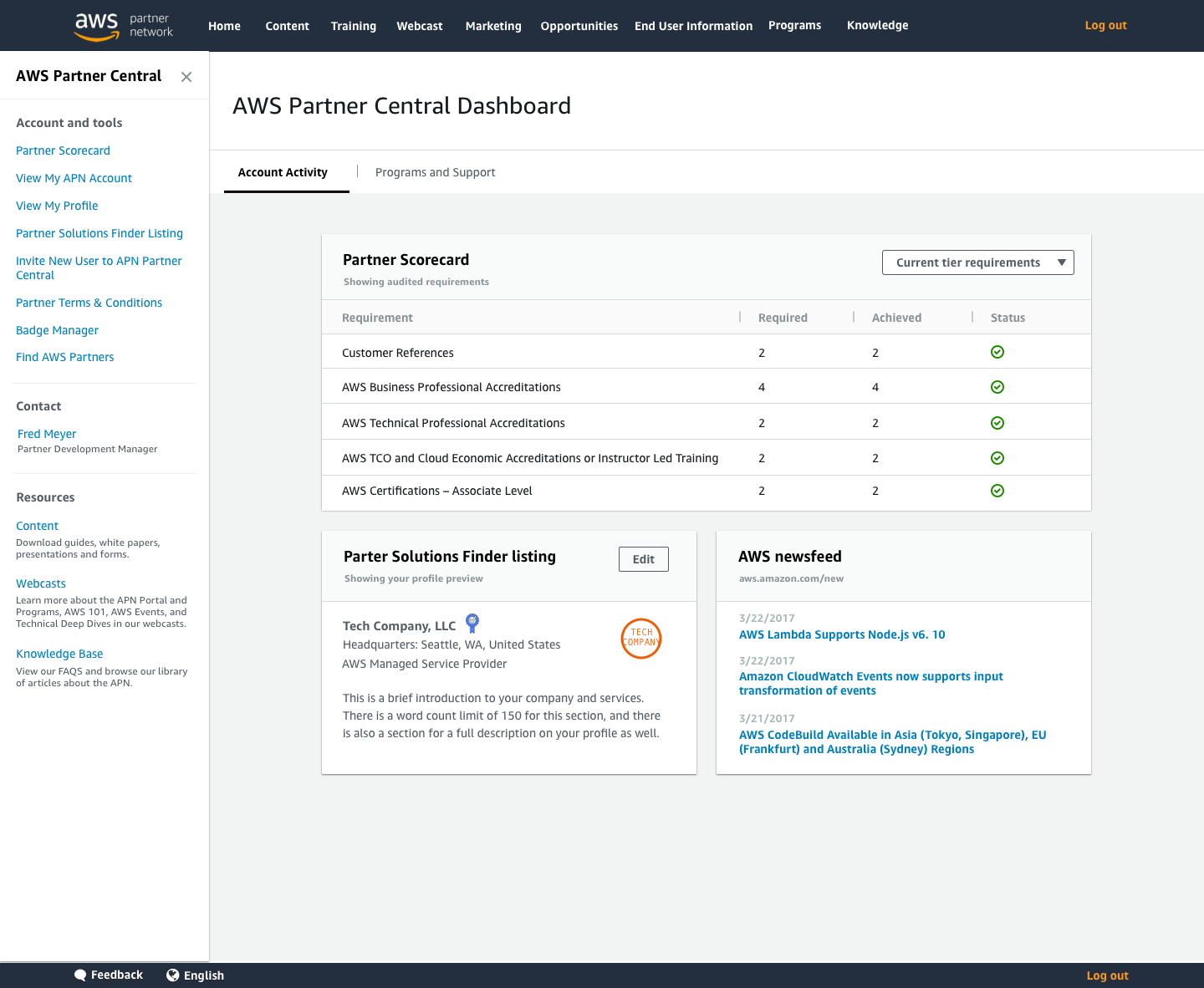Open the Home menu item
1204x988 pixels.
pyautogui.click(x=224, y=26)
